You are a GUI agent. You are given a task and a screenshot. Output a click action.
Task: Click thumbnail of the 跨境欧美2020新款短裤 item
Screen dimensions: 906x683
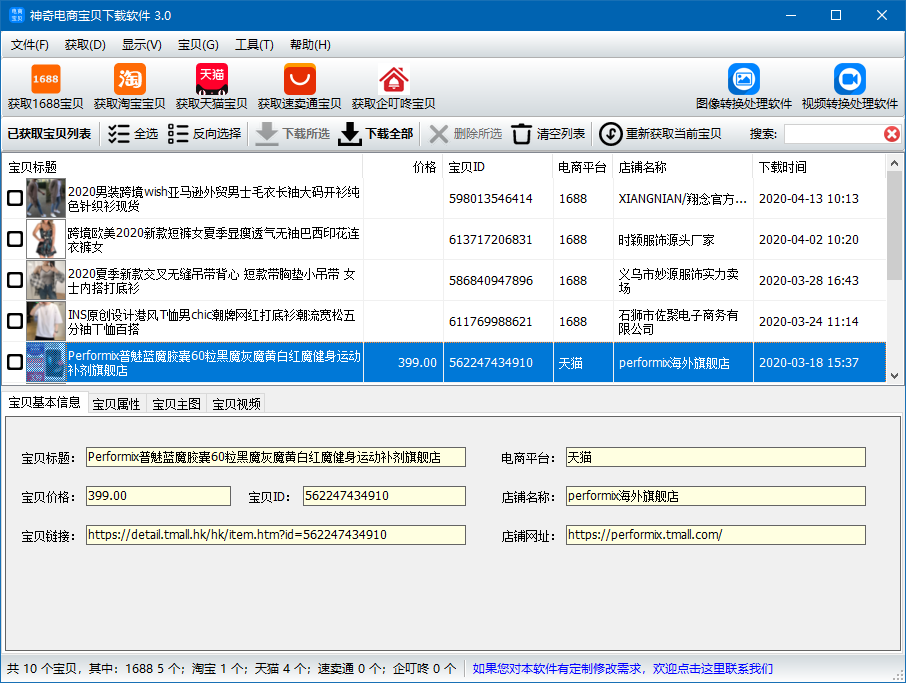click(x=46, y=239)
